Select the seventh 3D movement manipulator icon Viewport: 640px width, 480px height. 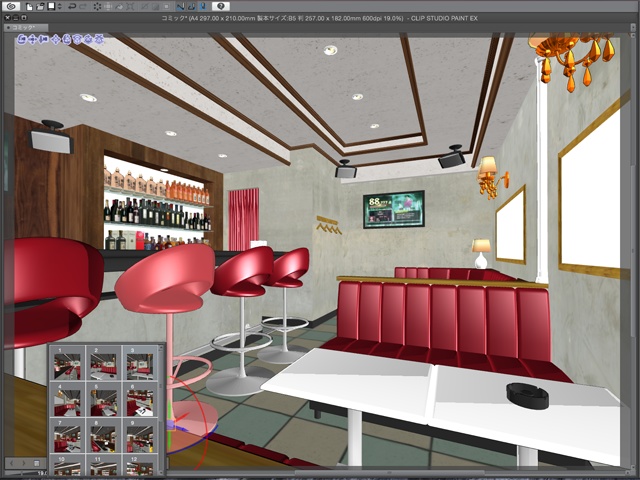pos(88,39)
